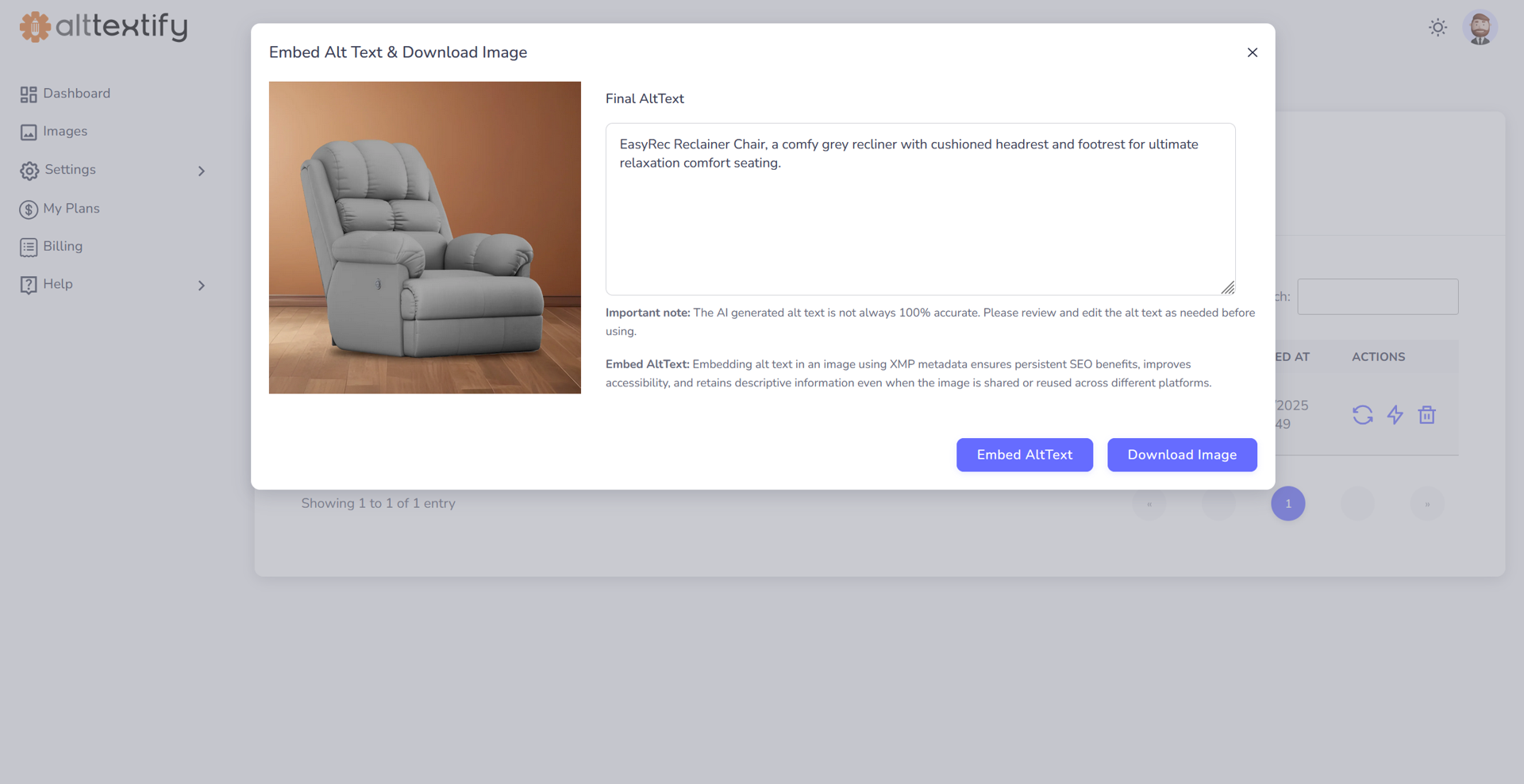Close the Embed Alt Text dialog
Screen dimensions: 1524x784
(x=1253, y=52)
